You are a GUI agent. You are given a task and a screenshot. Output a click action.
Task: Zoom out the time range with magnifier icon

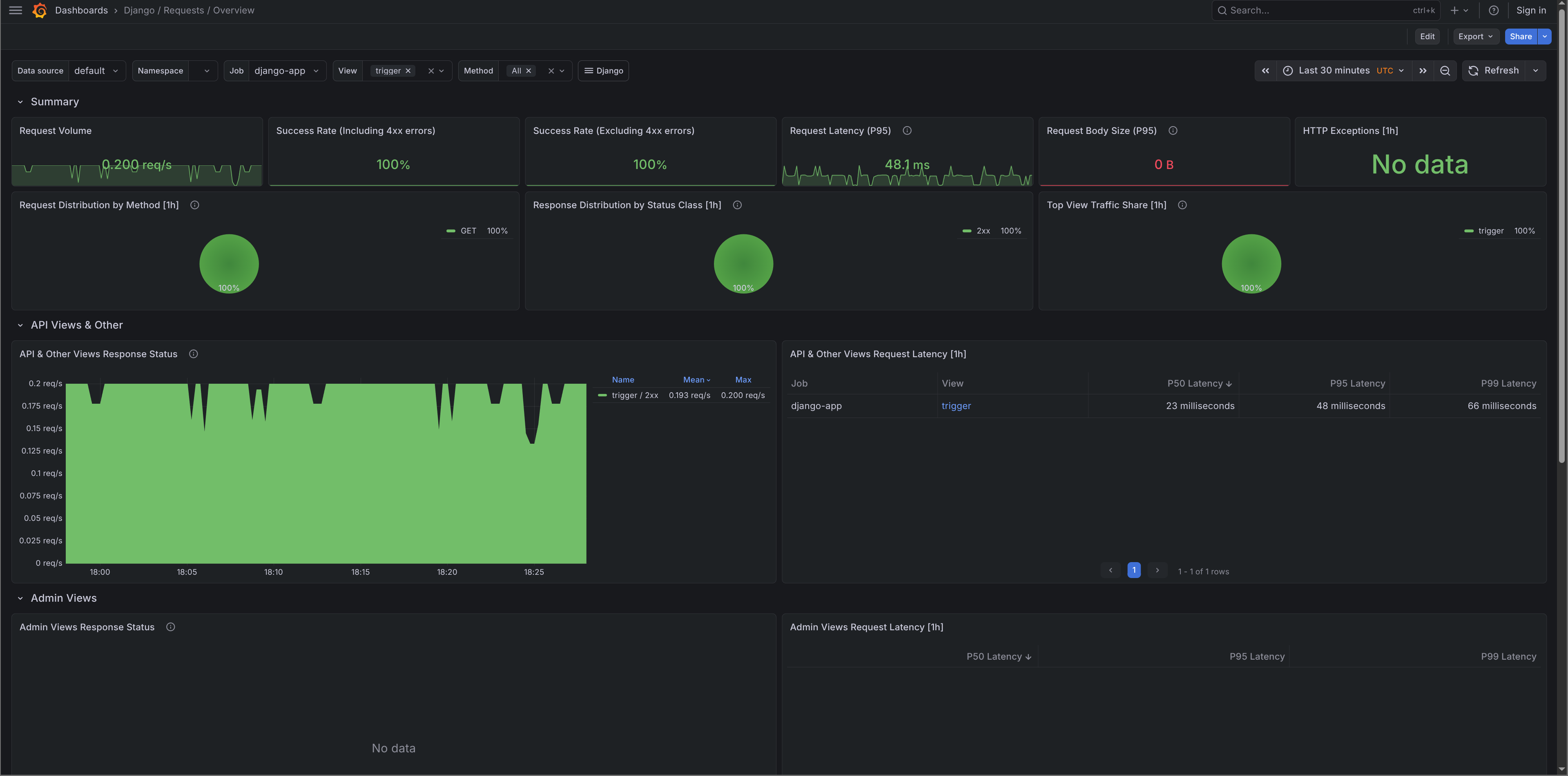tap(1445, 71)
